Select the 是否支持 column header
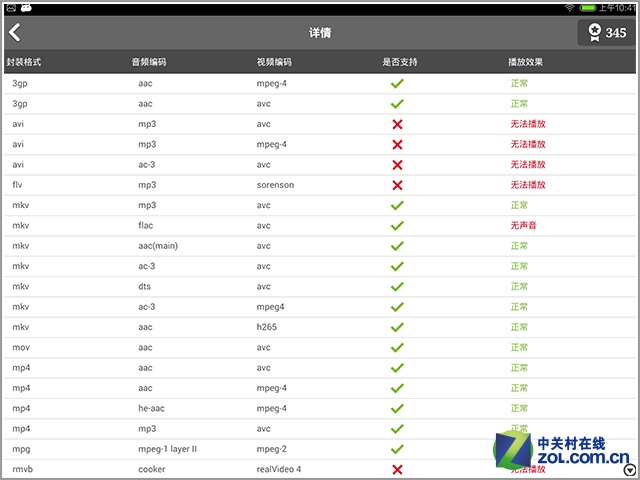The height and width of the screenshot is (480, 640). point(400,63)
